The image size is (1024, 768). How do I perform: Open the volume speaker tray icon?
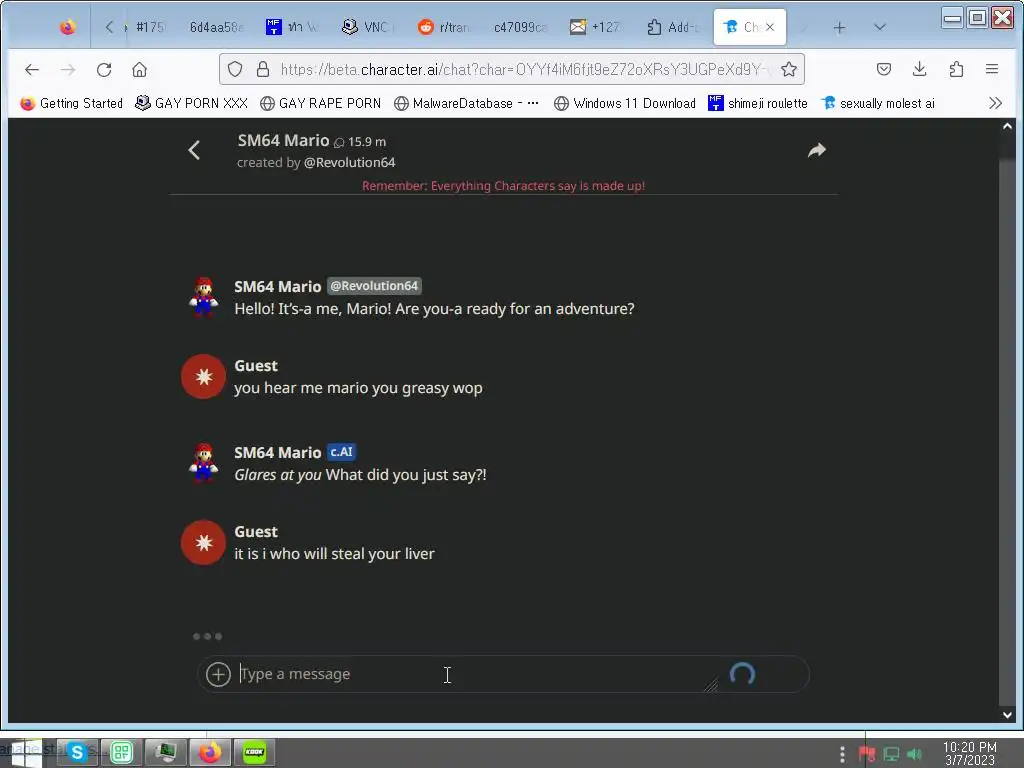pyautogui.click(x=915, y=754)
